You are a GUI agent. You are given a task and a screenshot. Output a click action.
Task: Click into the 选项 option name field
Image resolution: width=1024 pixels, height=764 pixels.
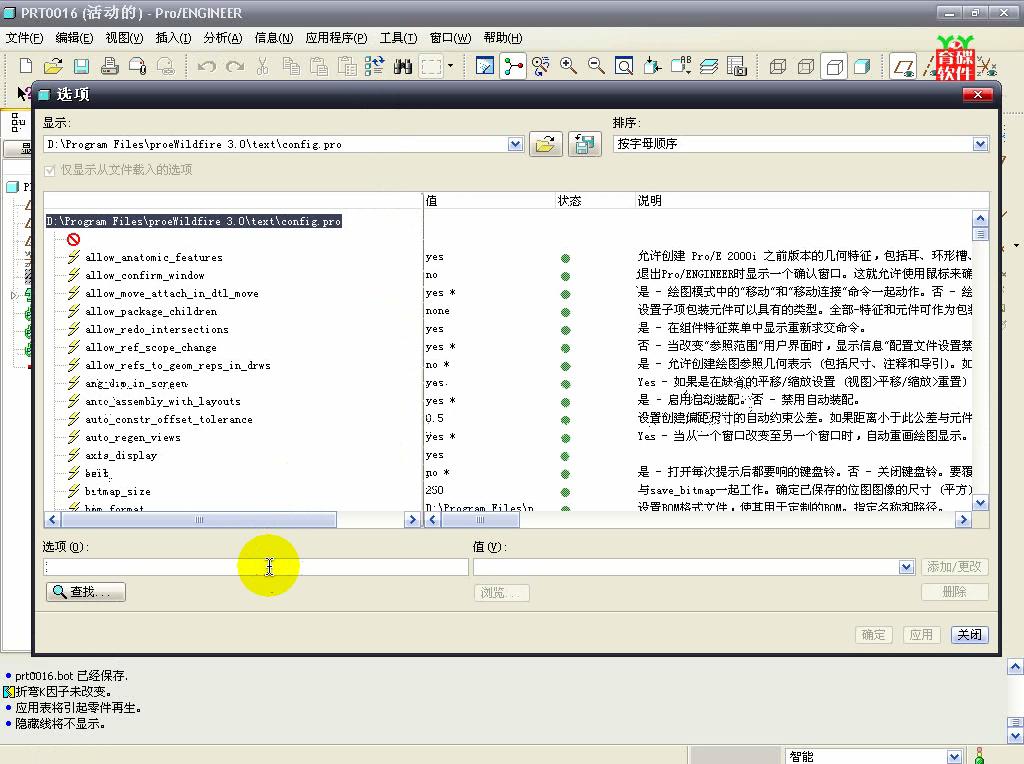tap(256, 567)
